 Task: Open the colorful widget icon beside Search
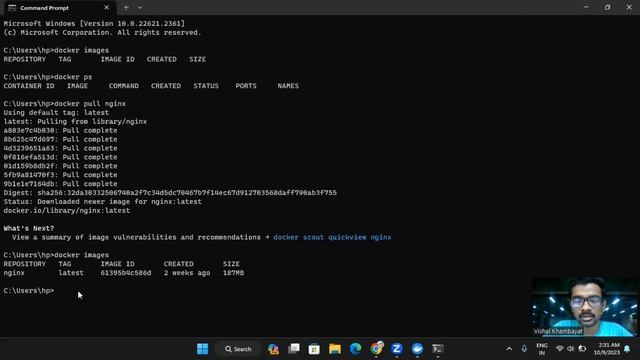pos(273,349)
